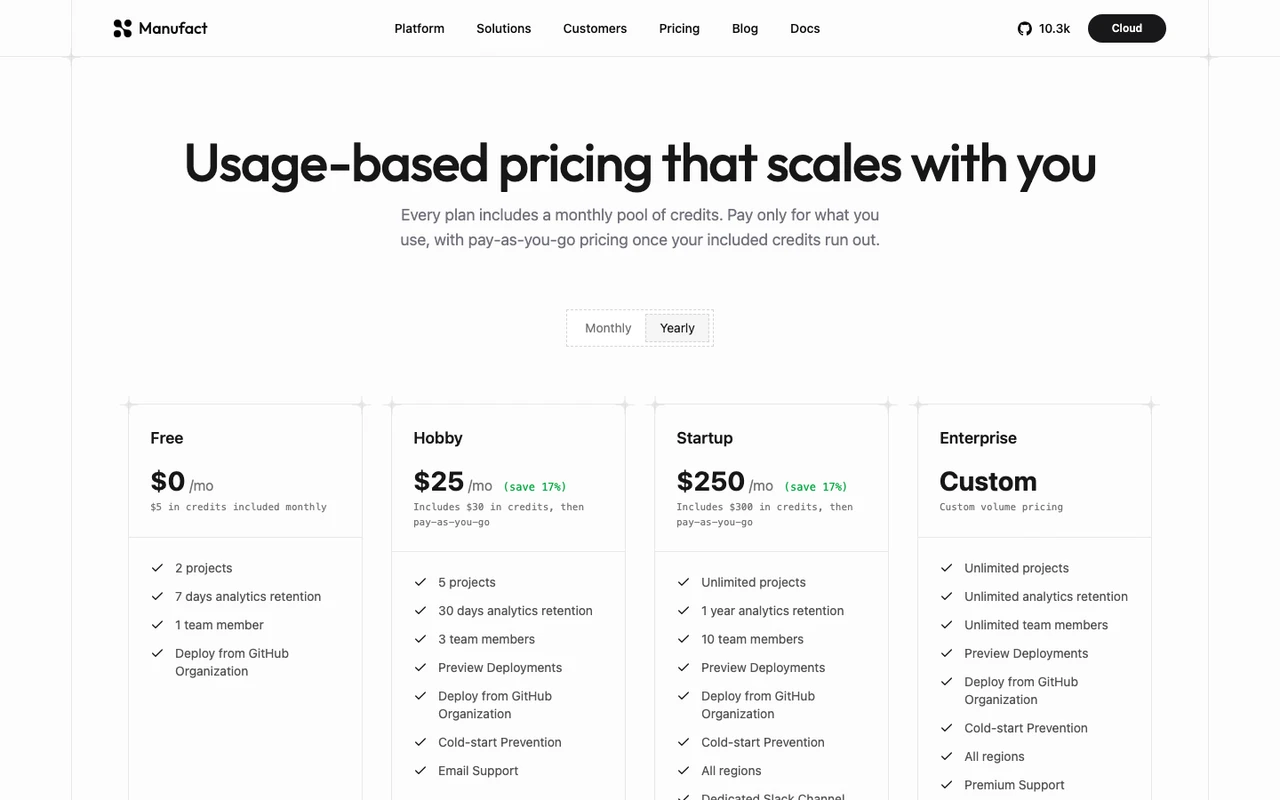Click the checkmark beside 2 projects

(157, 568)
